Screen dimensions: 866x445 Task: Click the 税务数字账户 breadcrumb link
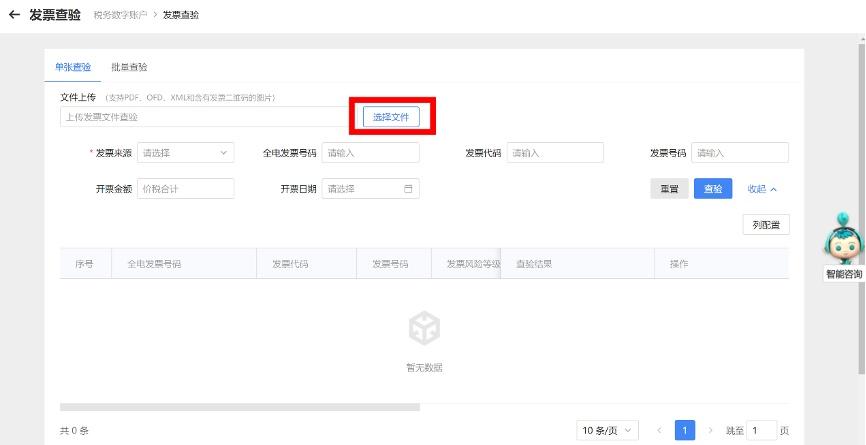click(119, 15)
